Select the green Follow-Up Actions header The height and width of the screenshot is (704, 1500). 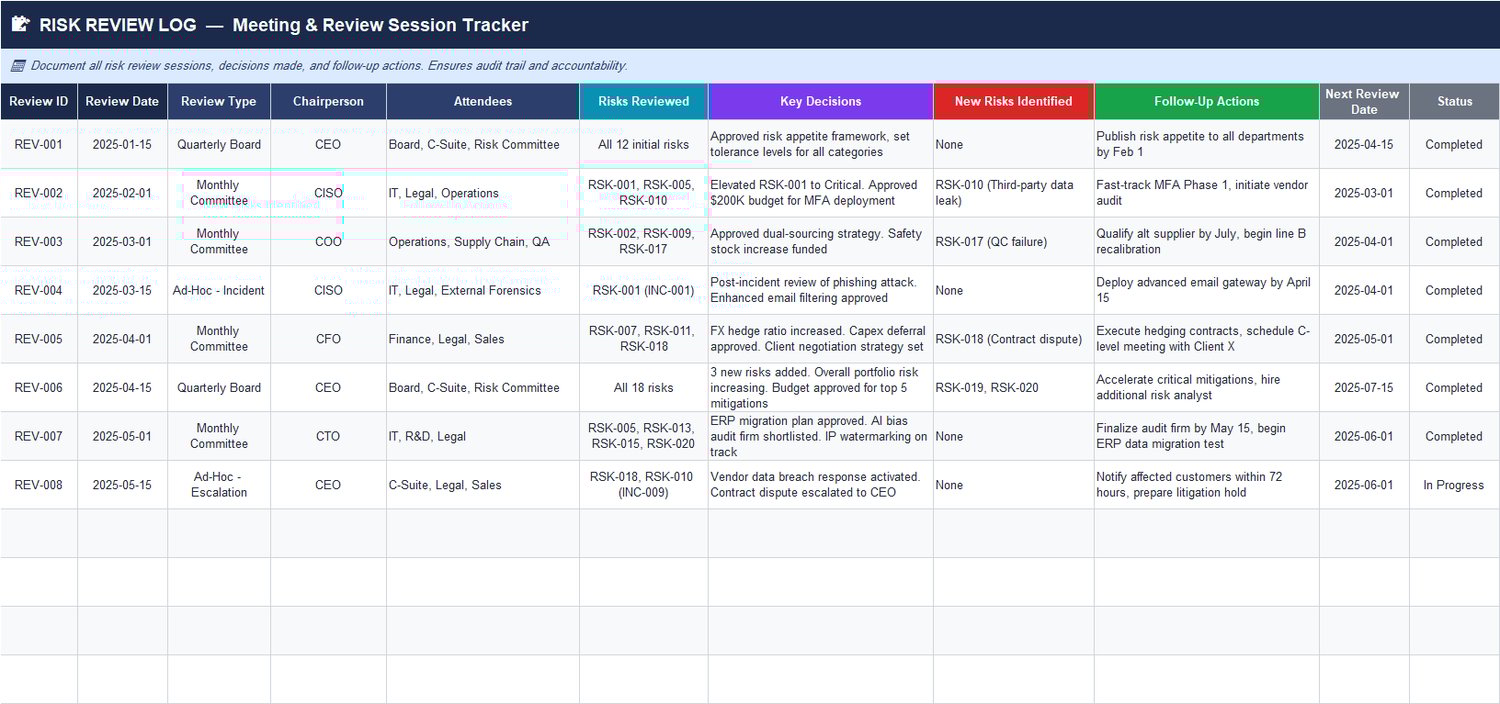pyautogui.click(x=1205, y=101)
